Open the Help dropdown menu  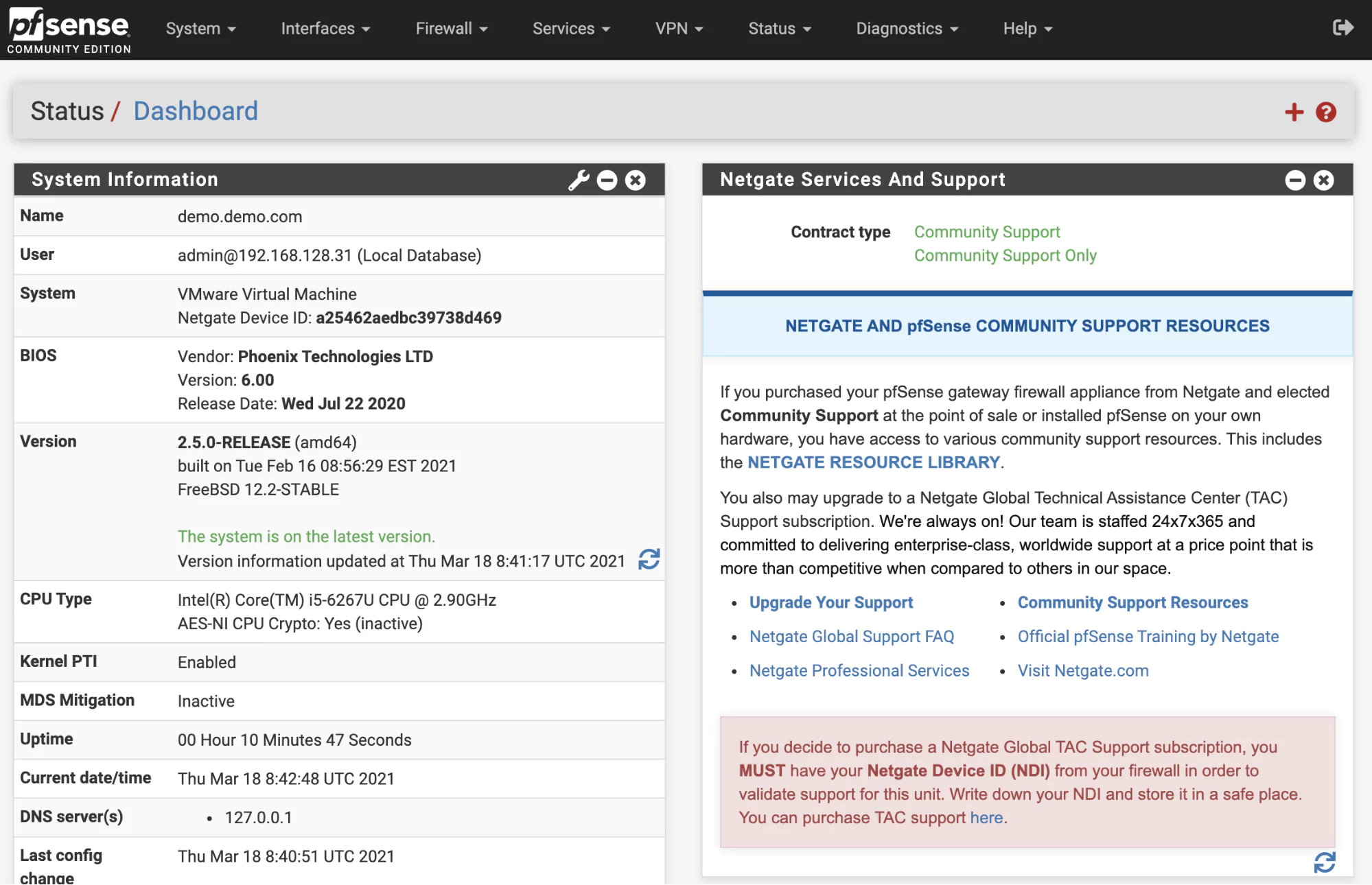[1027, 29]
